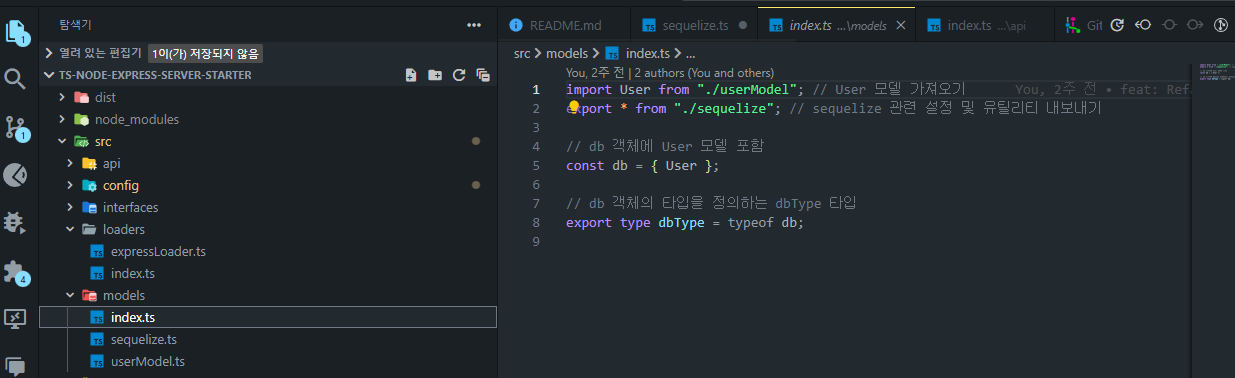Open previous revision with left-arrow commit icon
1235x378 pixels.
pos(1144,25)
